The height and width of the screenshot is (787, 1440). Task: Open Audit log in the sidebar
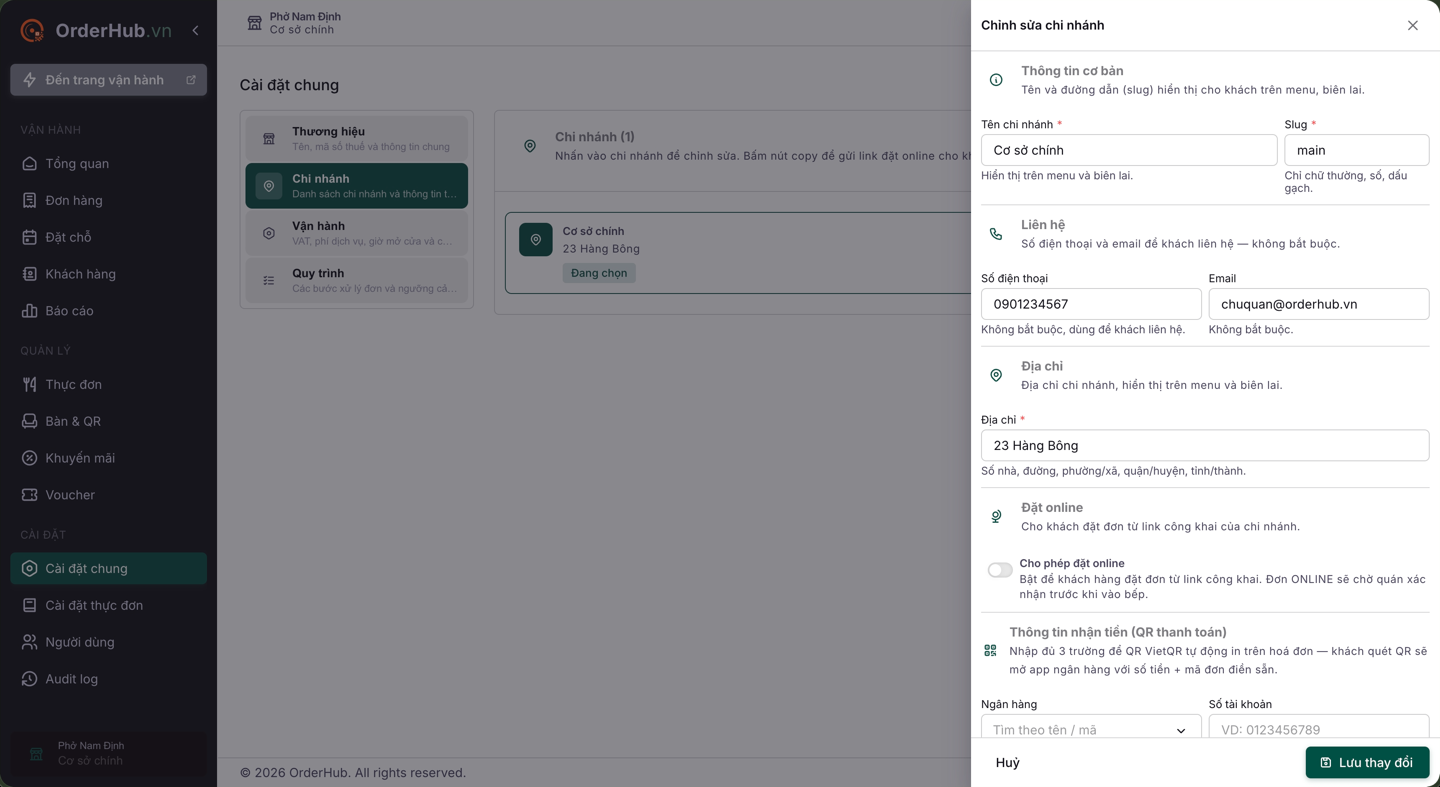coord(108,679)
